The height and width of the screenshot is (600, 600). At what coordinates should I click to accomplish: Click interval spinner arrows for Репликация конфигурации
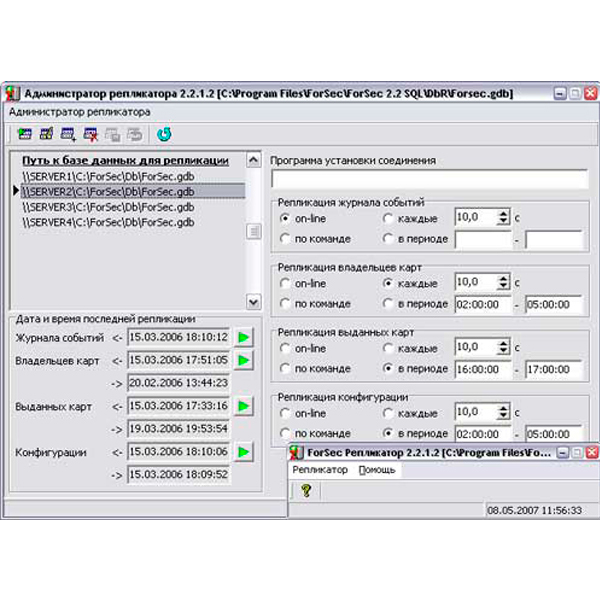tap(503, 412)
